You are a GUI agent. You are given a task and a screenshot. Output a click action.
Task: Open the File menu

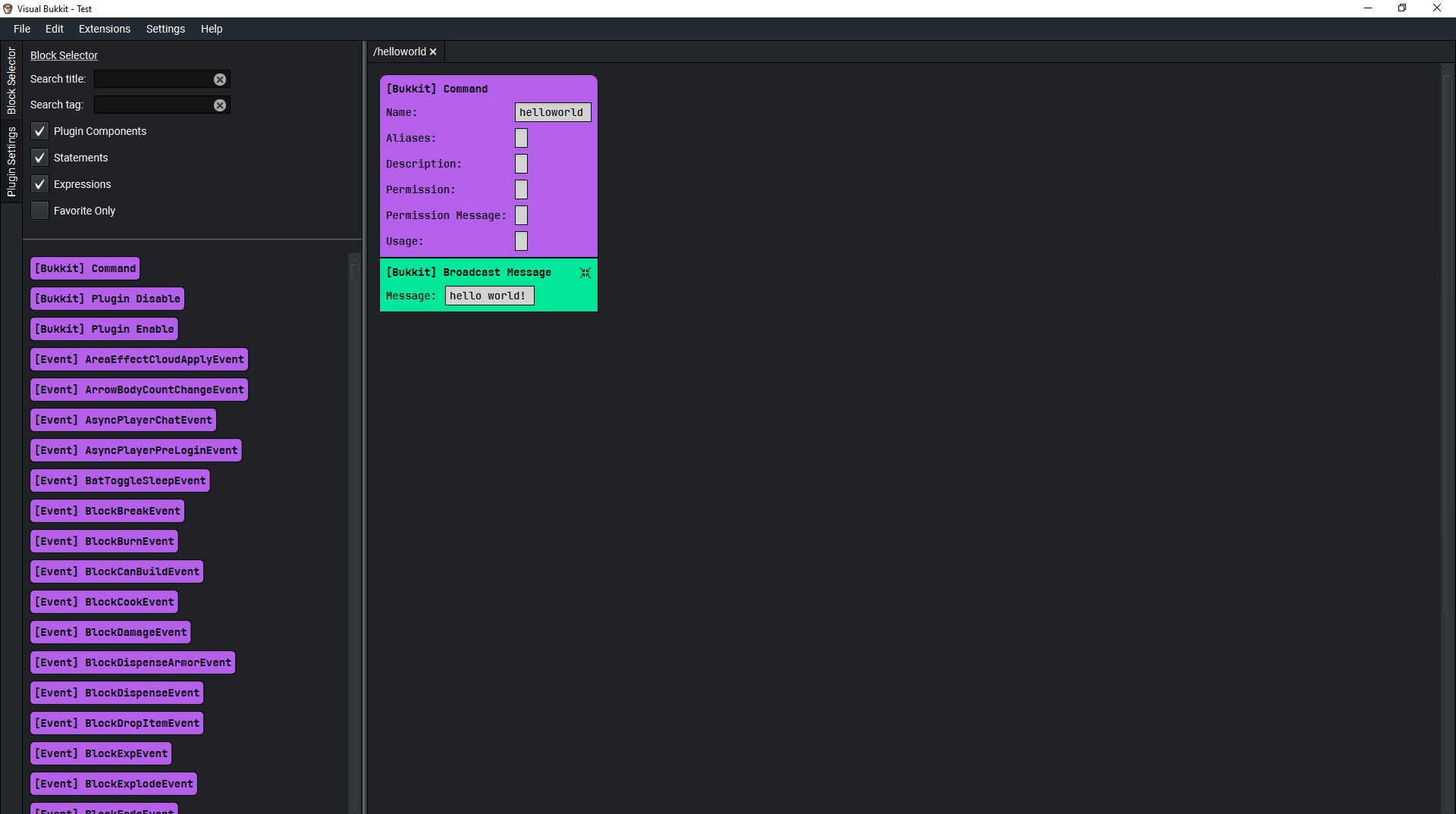(22, 29)
